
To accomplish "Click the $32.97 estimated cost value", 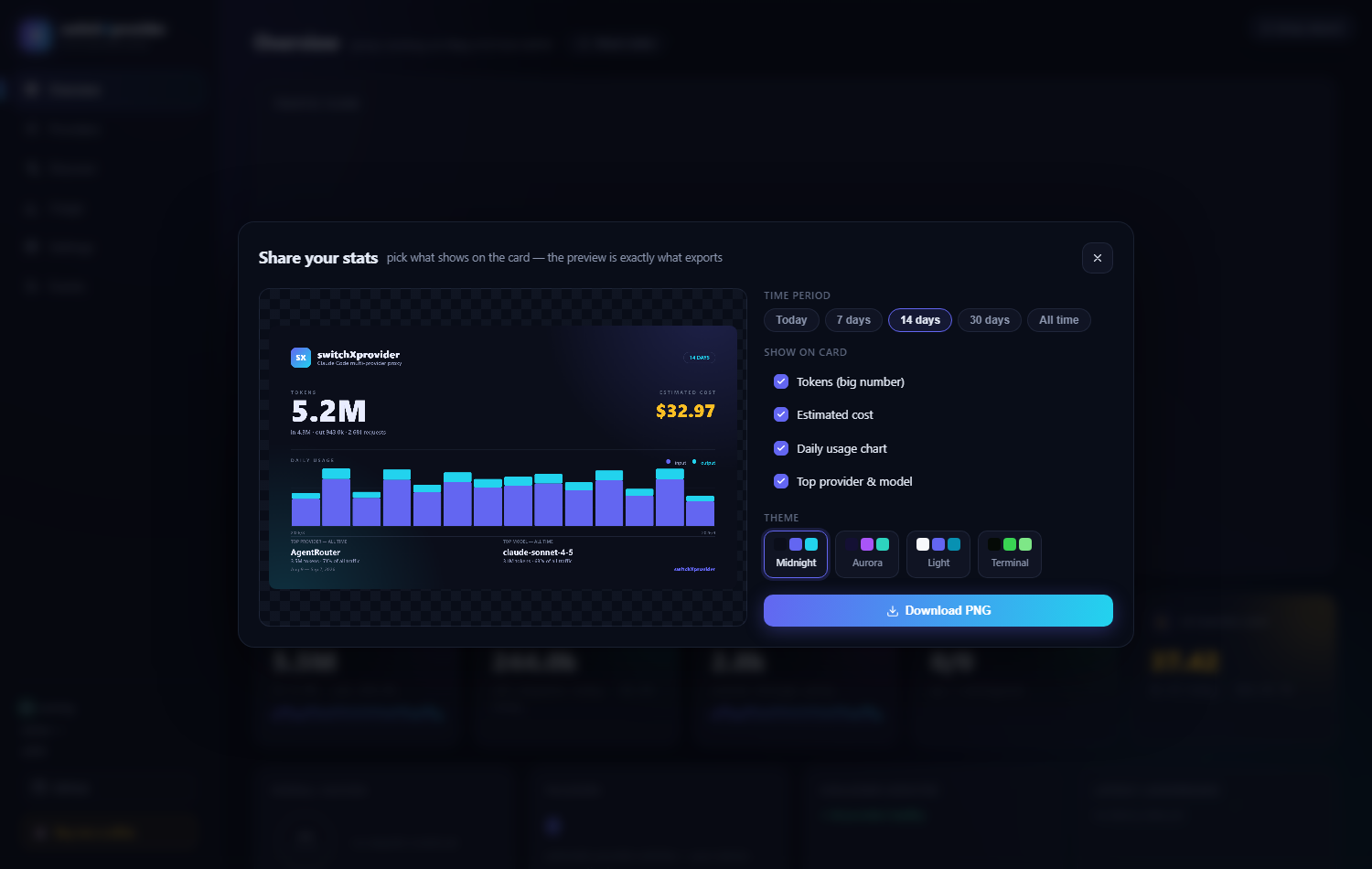I will pyautogui.click(x=685, y=411).
